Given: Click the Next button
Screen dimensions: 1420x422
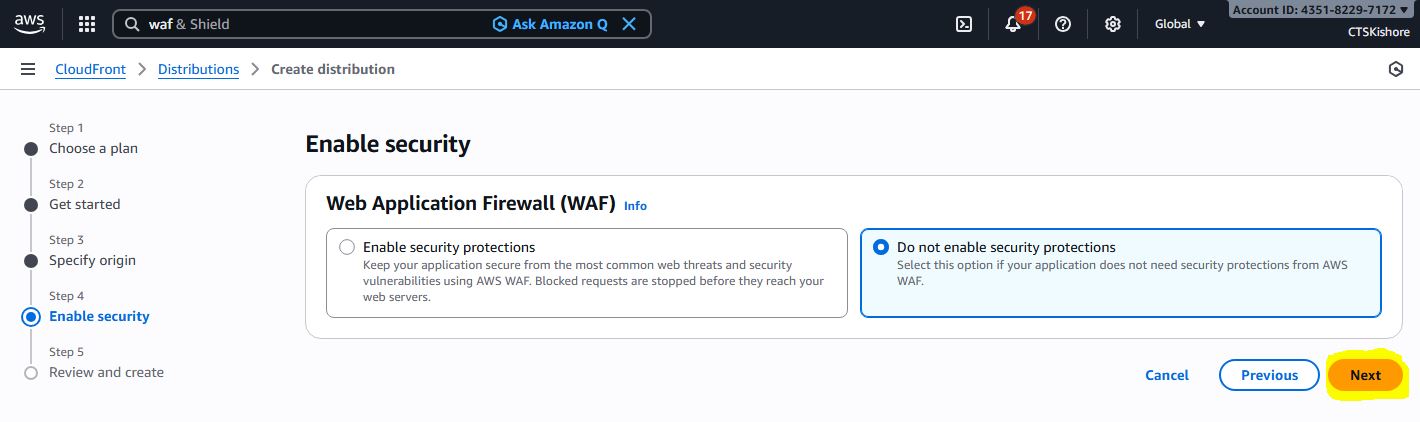Looking at the screenshot, I should (1365, 375).
